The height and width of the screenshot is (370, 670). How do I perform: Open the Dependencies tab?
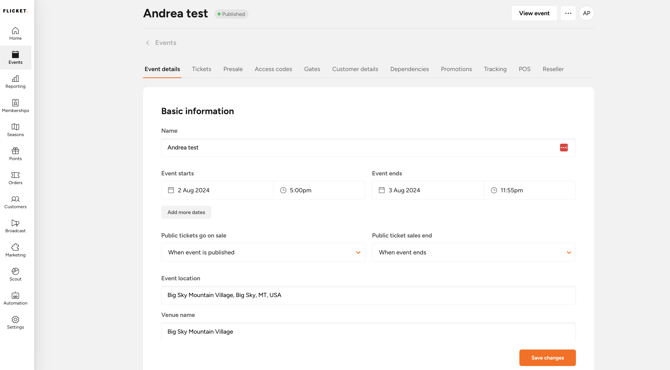(x=409, y=69)
